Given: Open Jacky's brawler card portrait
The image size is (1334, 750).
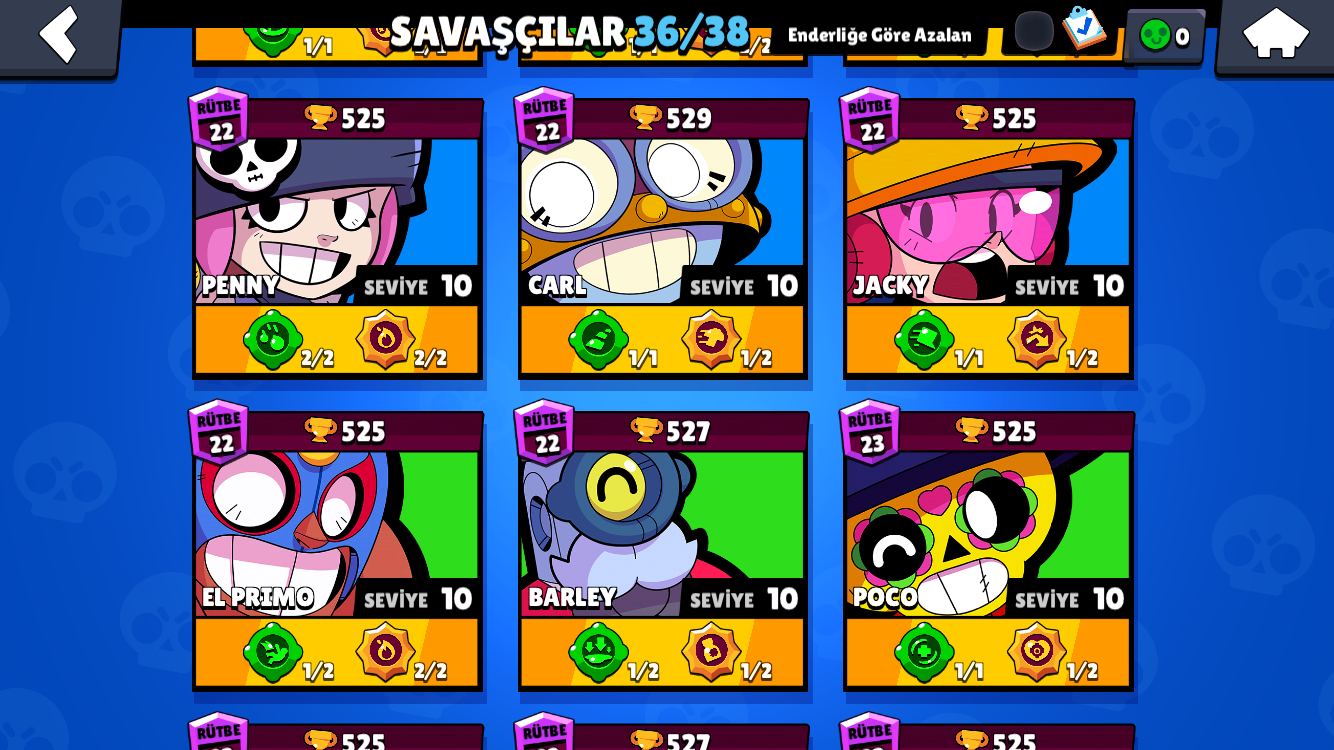Looking at the screenshot, I should click(988, 221).
